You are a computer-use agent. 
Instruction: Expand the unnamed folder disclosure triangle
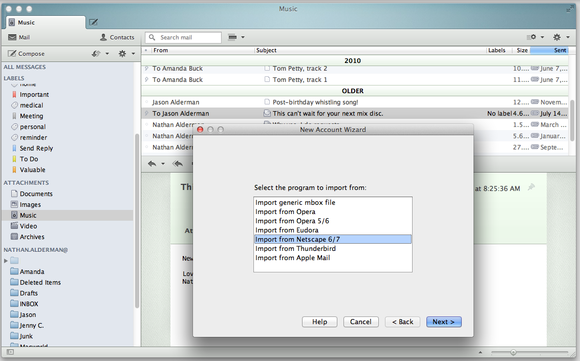(6, 261)
